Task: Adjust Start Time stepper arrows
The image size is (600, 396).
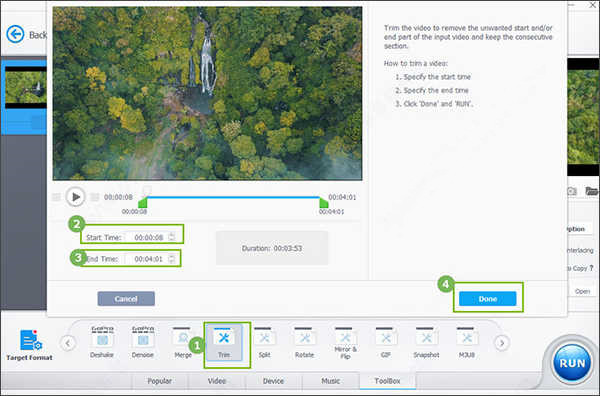Action: point(172,237)
